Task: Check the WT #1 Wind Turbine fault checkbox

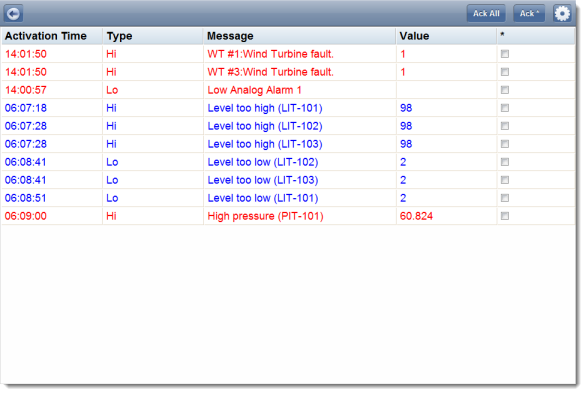Action: (505, 54)
